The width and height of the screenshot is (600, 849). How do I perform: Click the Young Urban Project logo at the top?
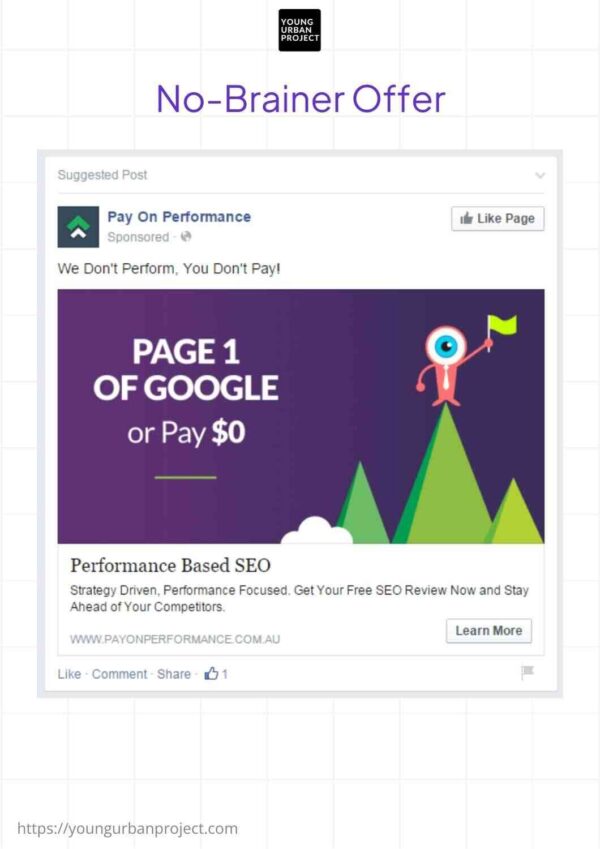[x=299, y=31]
